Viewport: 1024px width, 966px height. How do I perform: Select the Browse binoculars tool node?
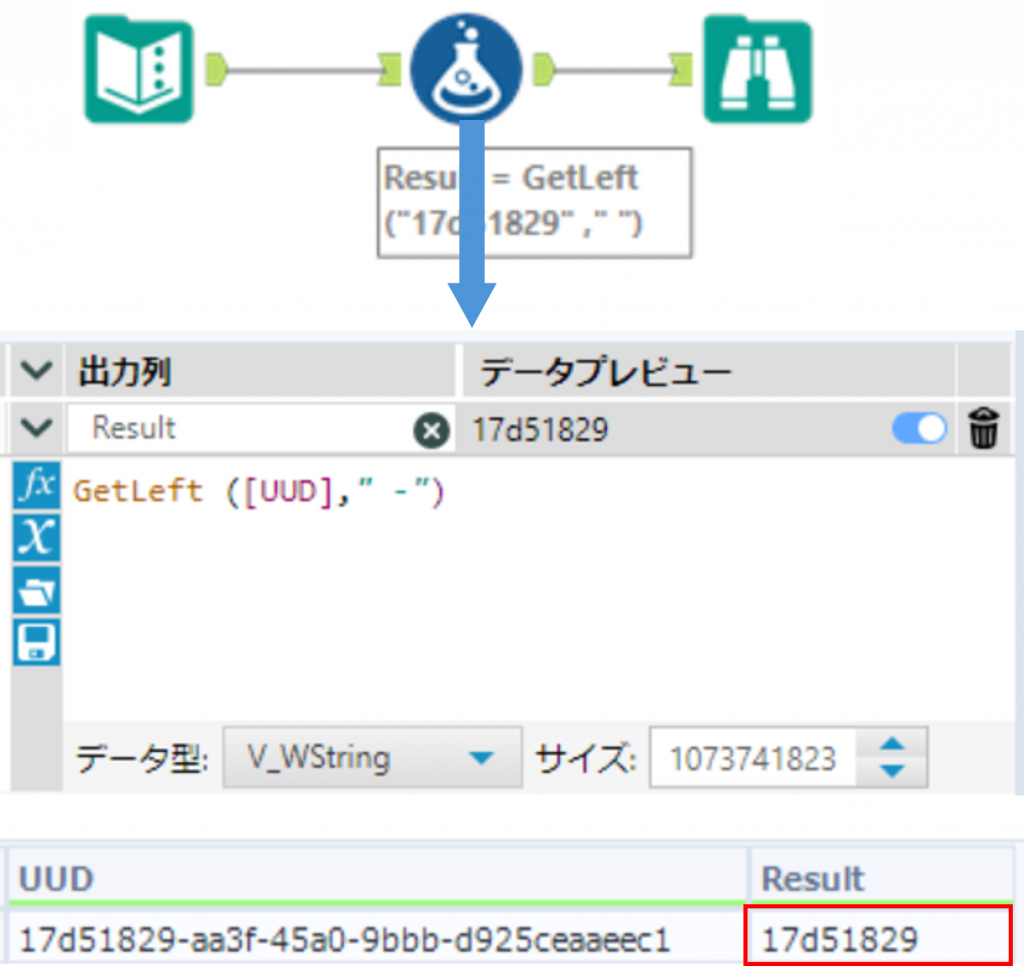(756, 69)
